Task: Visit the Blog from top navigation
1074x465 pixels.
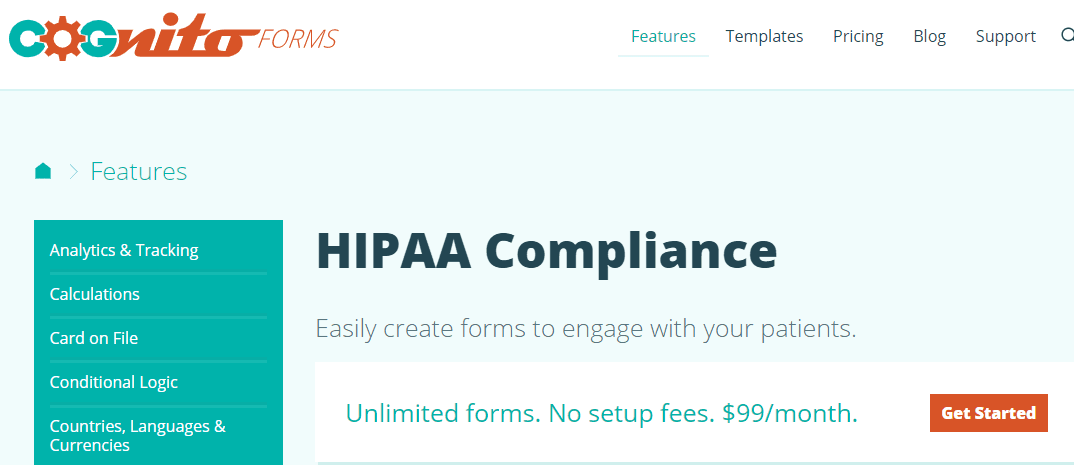Action: coord(929,36)
